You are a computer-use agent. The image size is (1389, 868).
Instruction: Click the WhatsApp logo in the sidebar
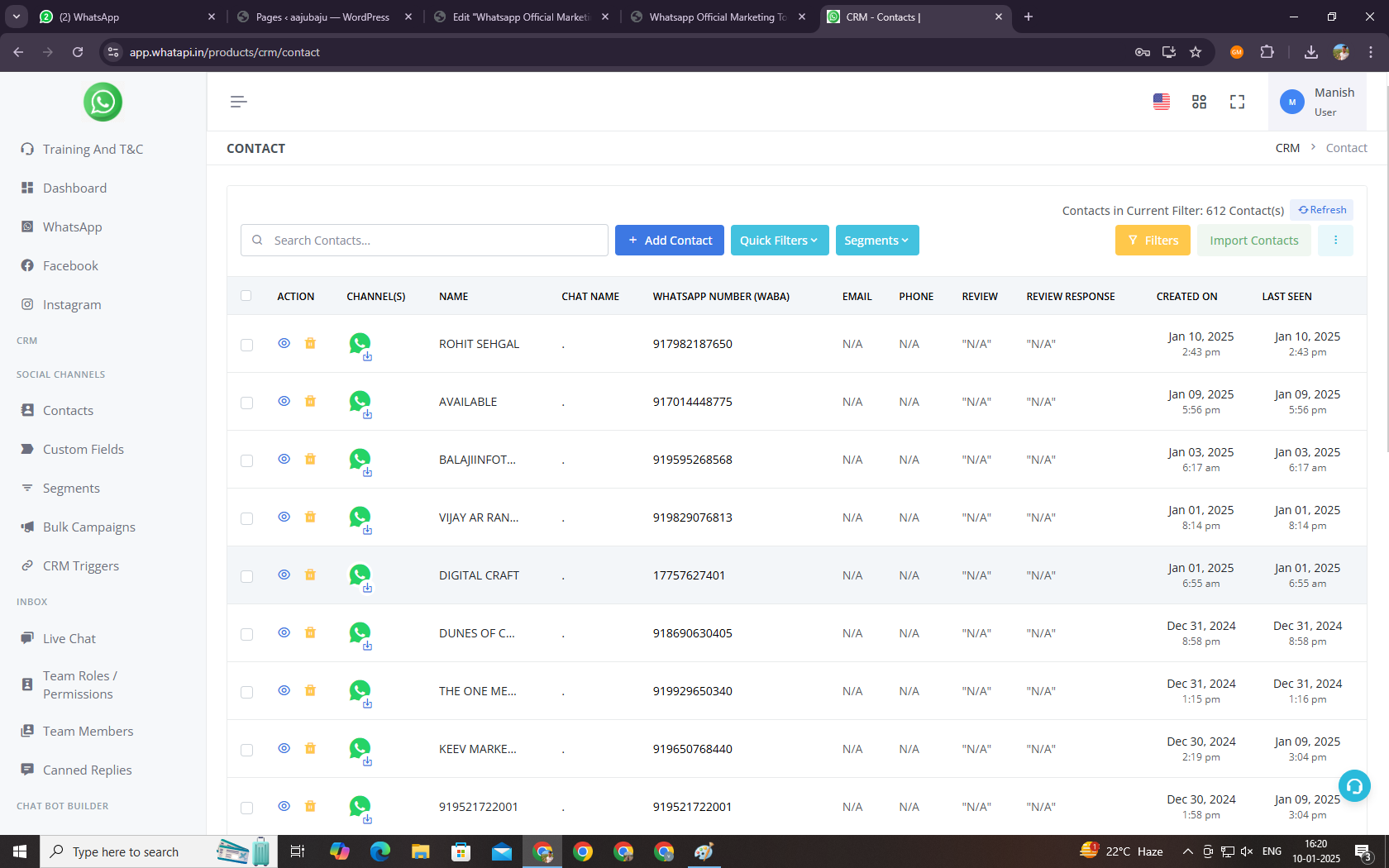click(x=103, y=102)
